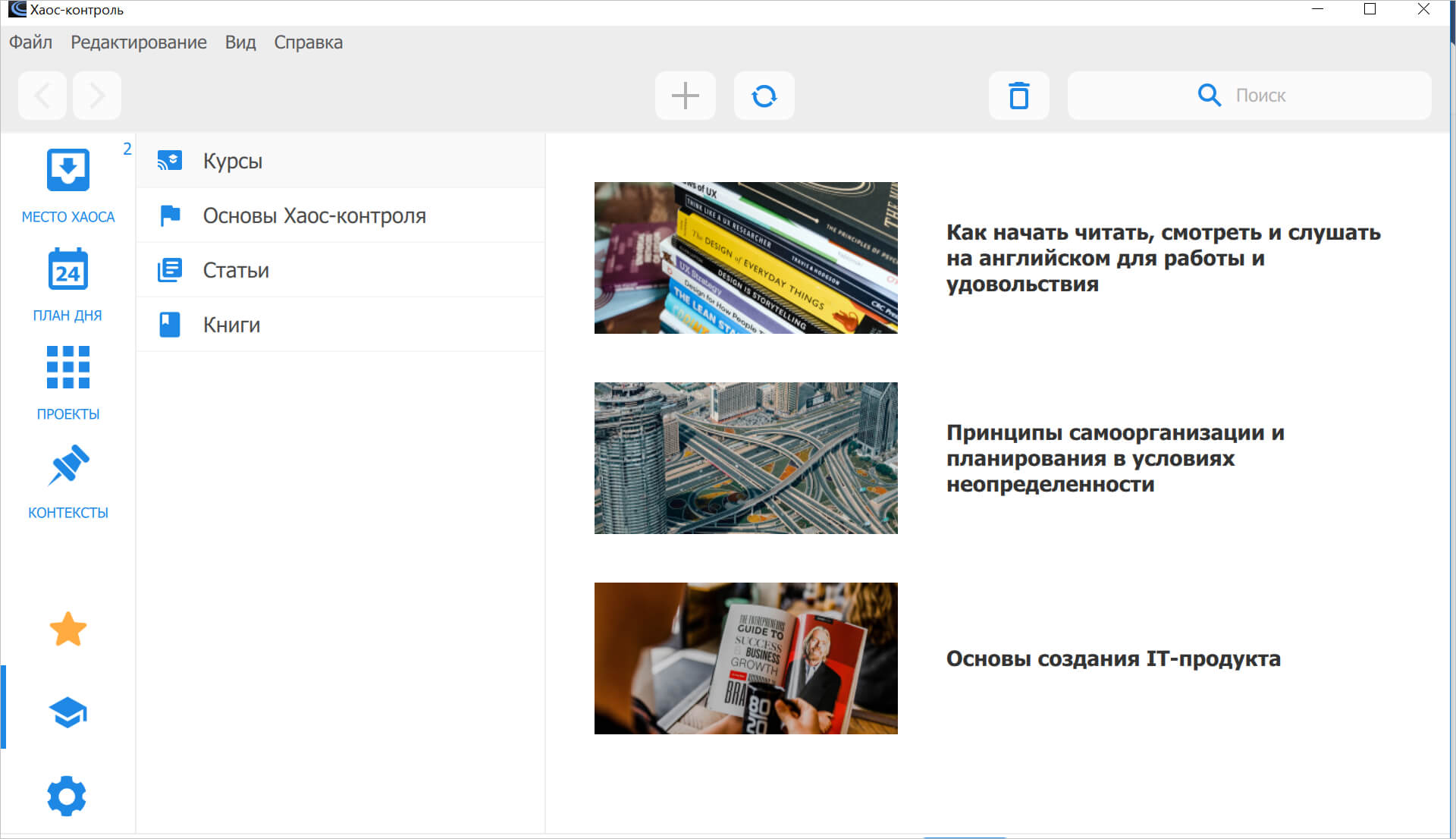Select the Статьи list row
The width and height of the screenshot is (1456, 839).
coord(340,270)
